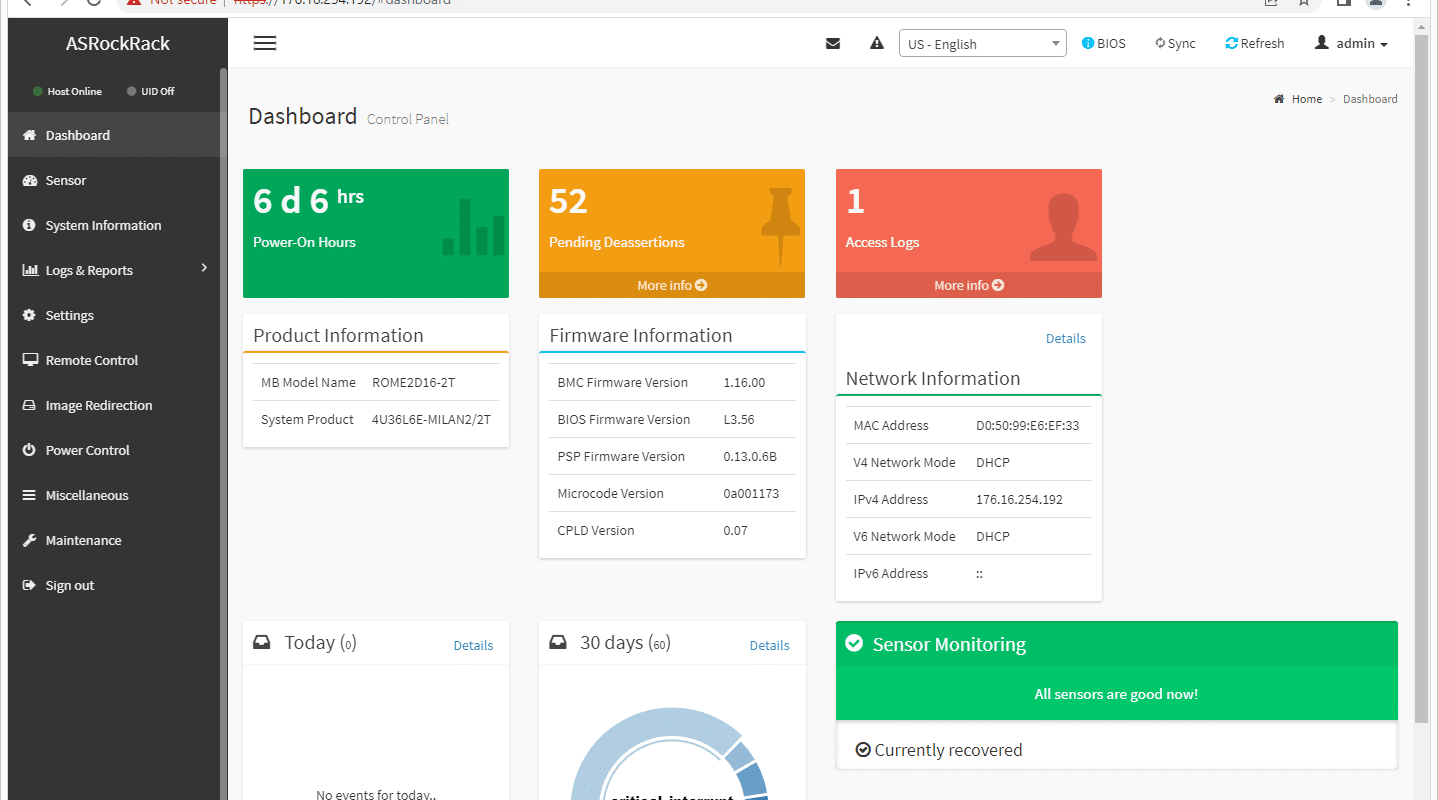The image size is (1438, 800).
Task: Open the Sensor page
Action: click(116, 180)
